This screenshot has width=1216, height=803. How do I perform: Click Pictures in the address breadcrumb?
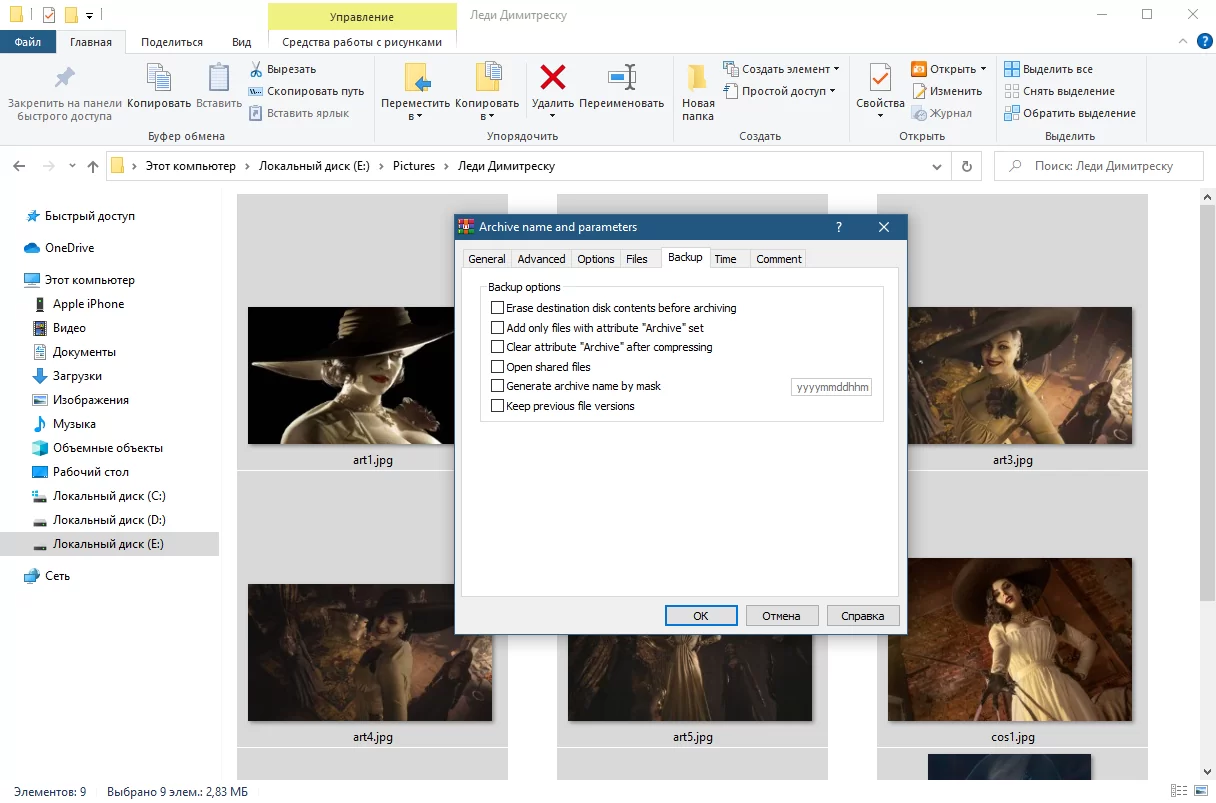(414, 166)
